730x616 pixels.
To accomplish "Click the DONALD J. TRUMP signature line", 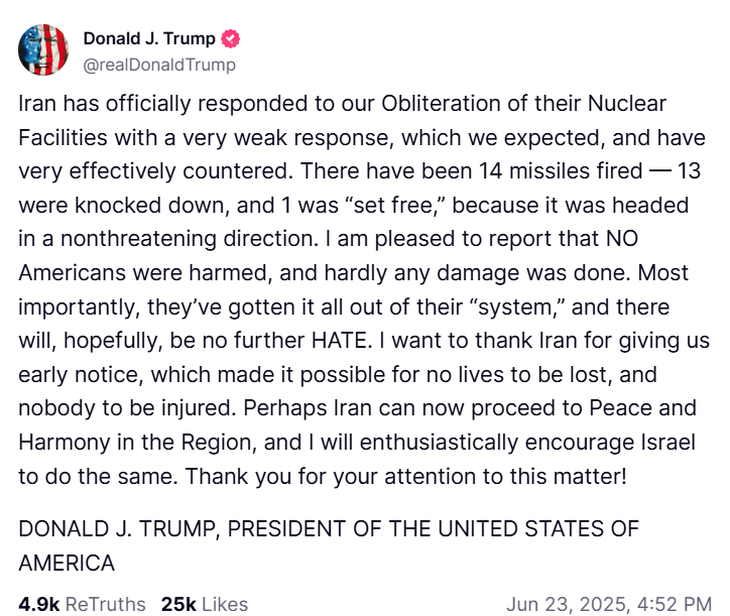I will (x=328, y=529).
